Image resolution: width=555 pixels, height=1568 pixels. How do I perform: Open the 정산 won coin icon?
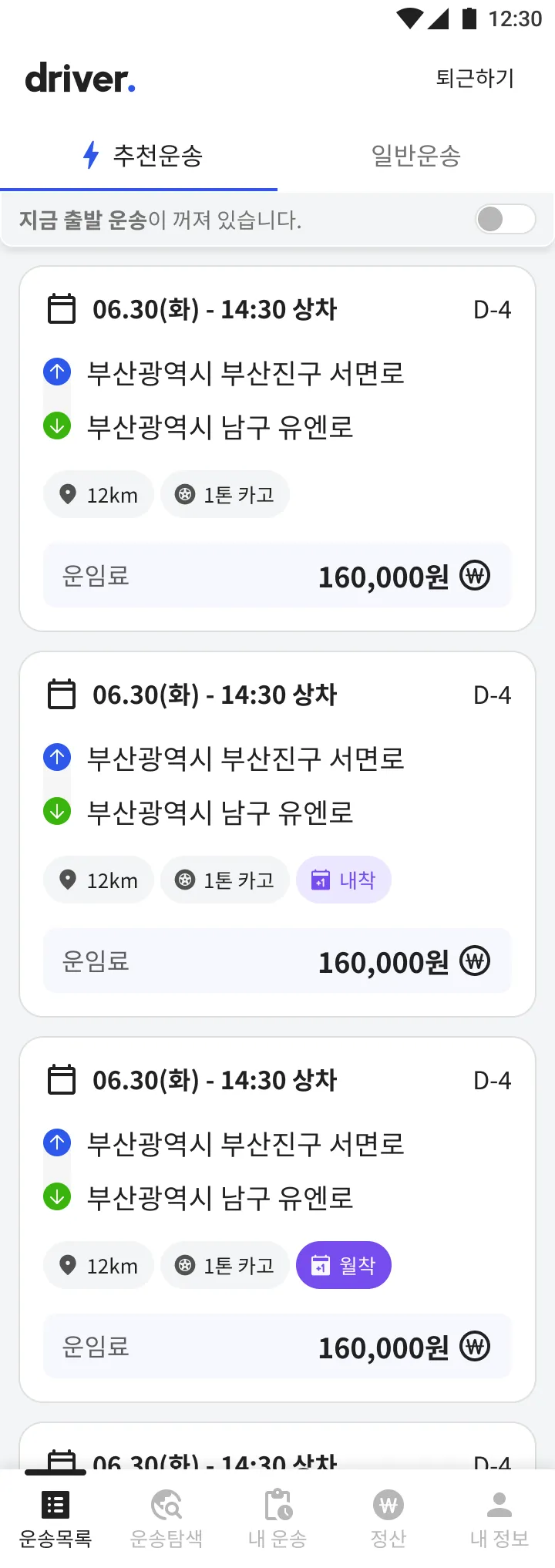click(388, 1505)
